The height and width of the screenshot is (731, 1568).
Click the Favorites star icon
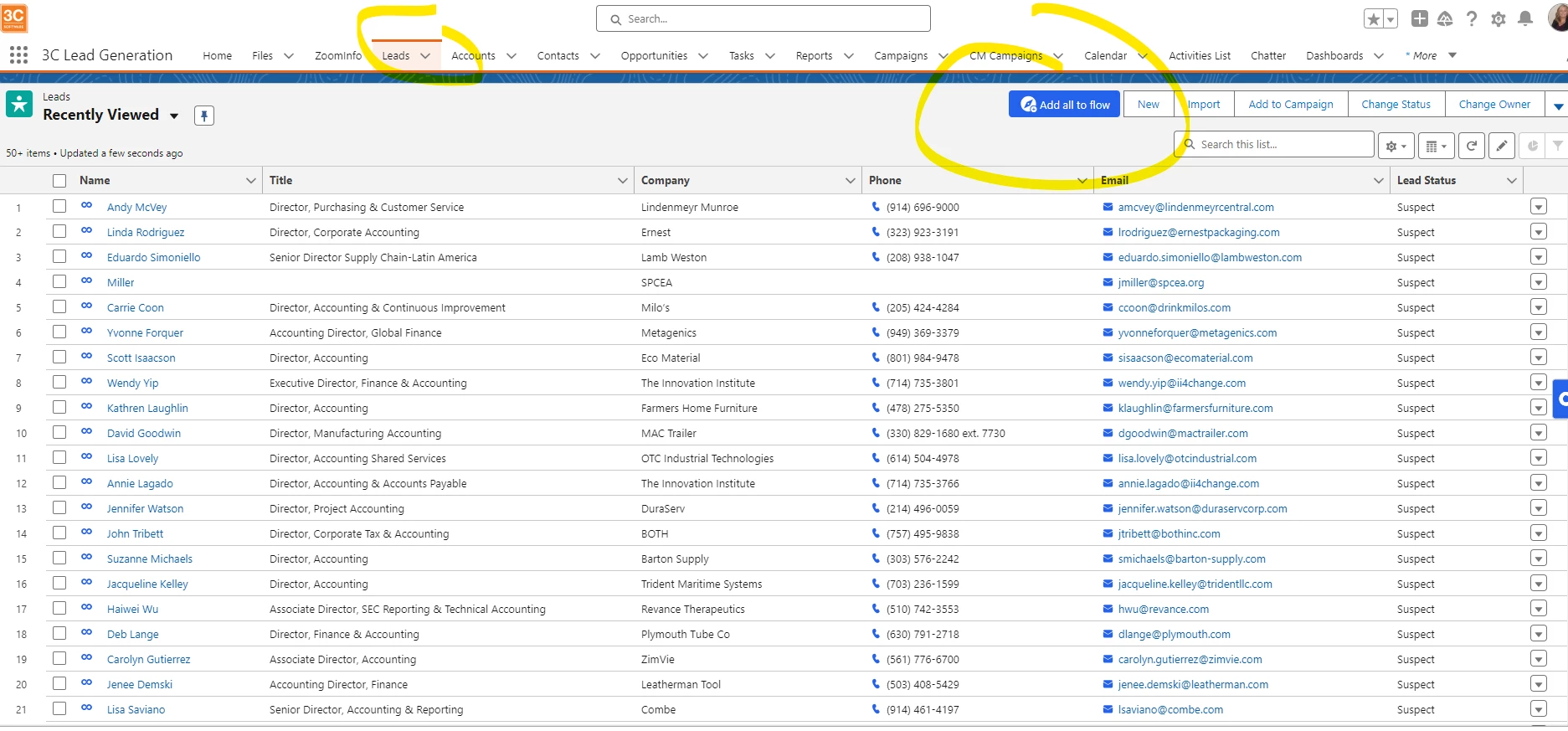(1373, 18)
